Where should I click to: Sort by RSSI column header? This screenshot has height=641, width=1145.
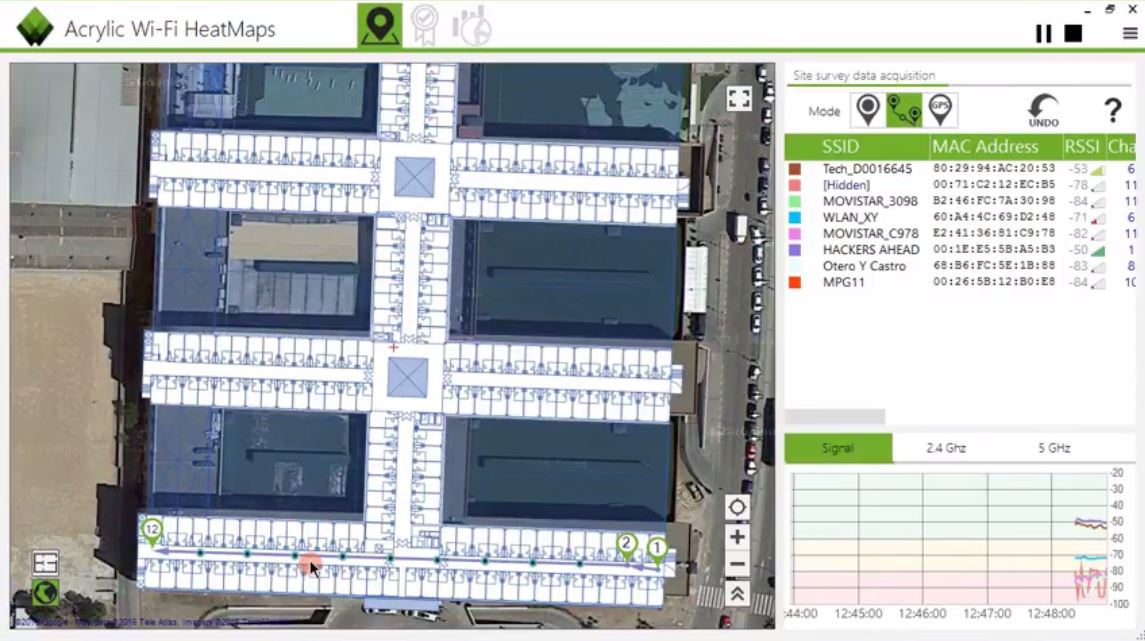tap(1082, 147)
